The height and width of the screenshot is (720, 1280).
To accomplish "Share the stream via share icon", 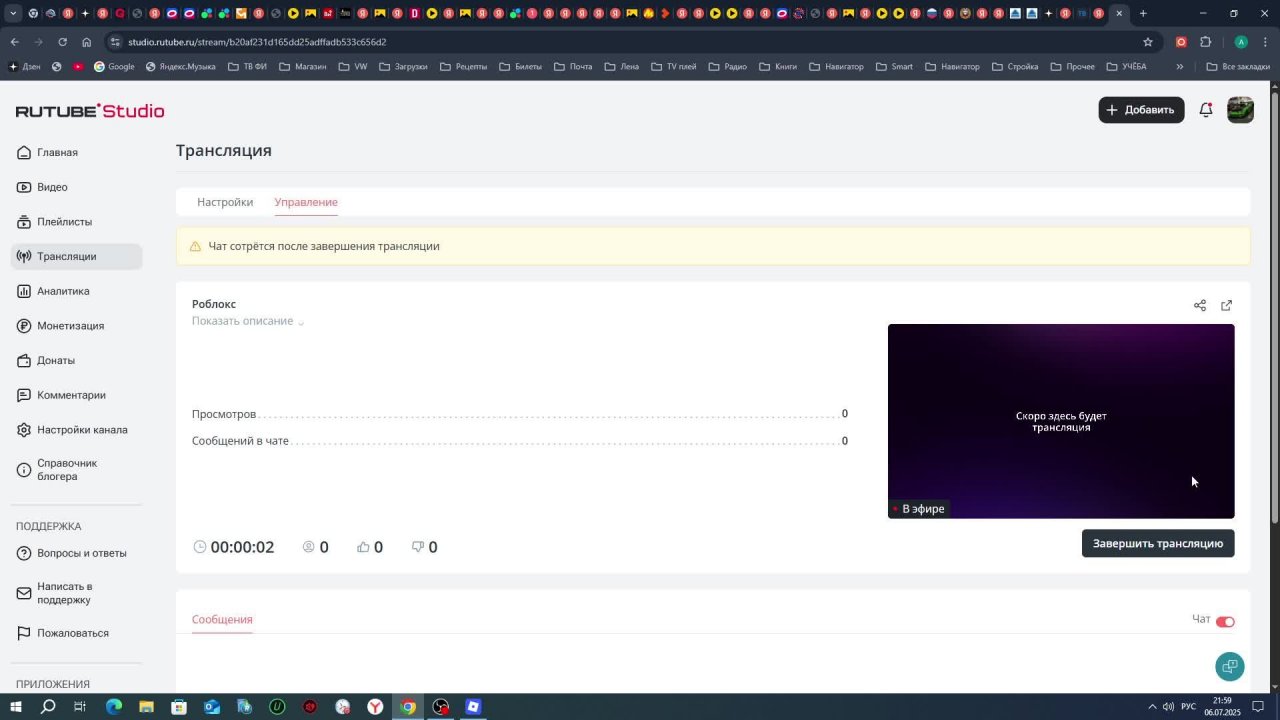I will tap(1200, 305).
